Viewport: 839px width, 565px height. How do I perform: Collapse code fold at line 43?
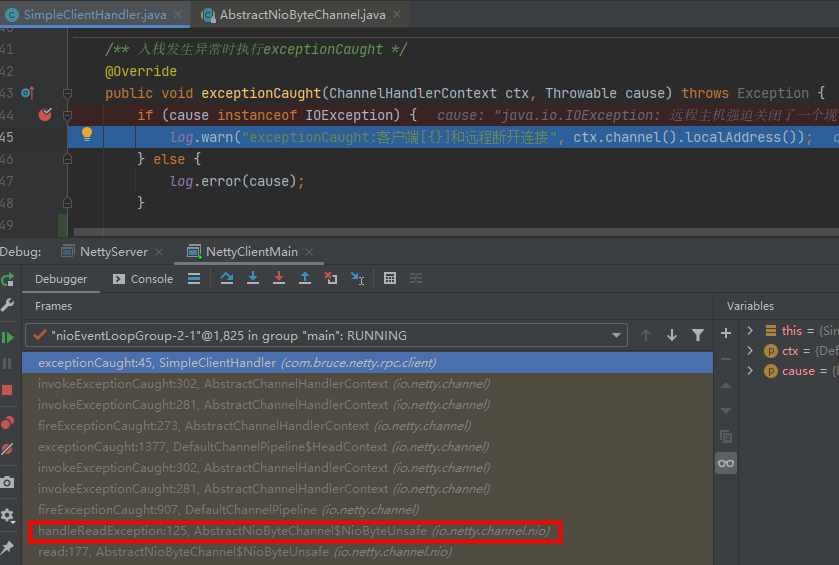(x=67, y=94)
